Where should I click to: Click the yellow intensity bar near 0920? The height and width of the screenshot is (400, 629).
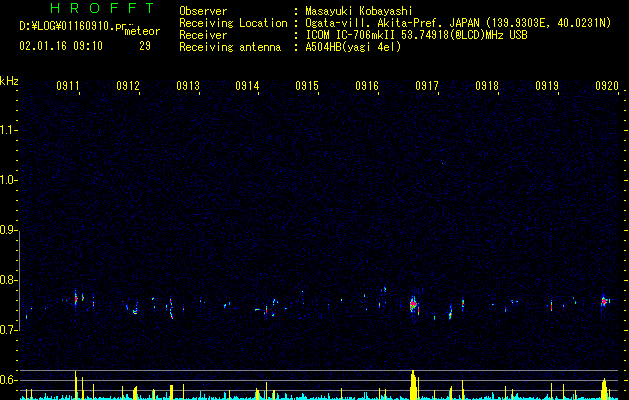click(x=604, y=389)
